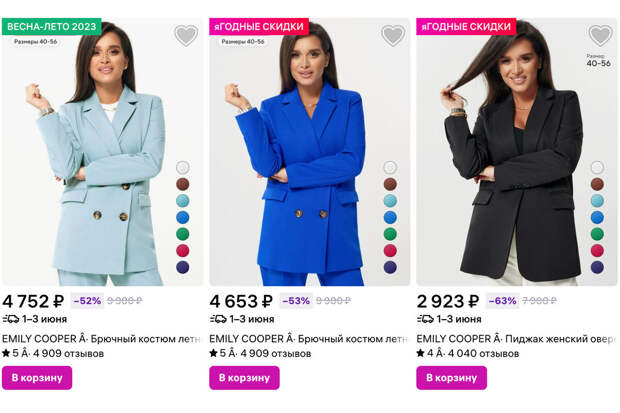The image size is (620, 413).
Task: Choose brown color swatch on blue suit
Action: tap(390, 184)
